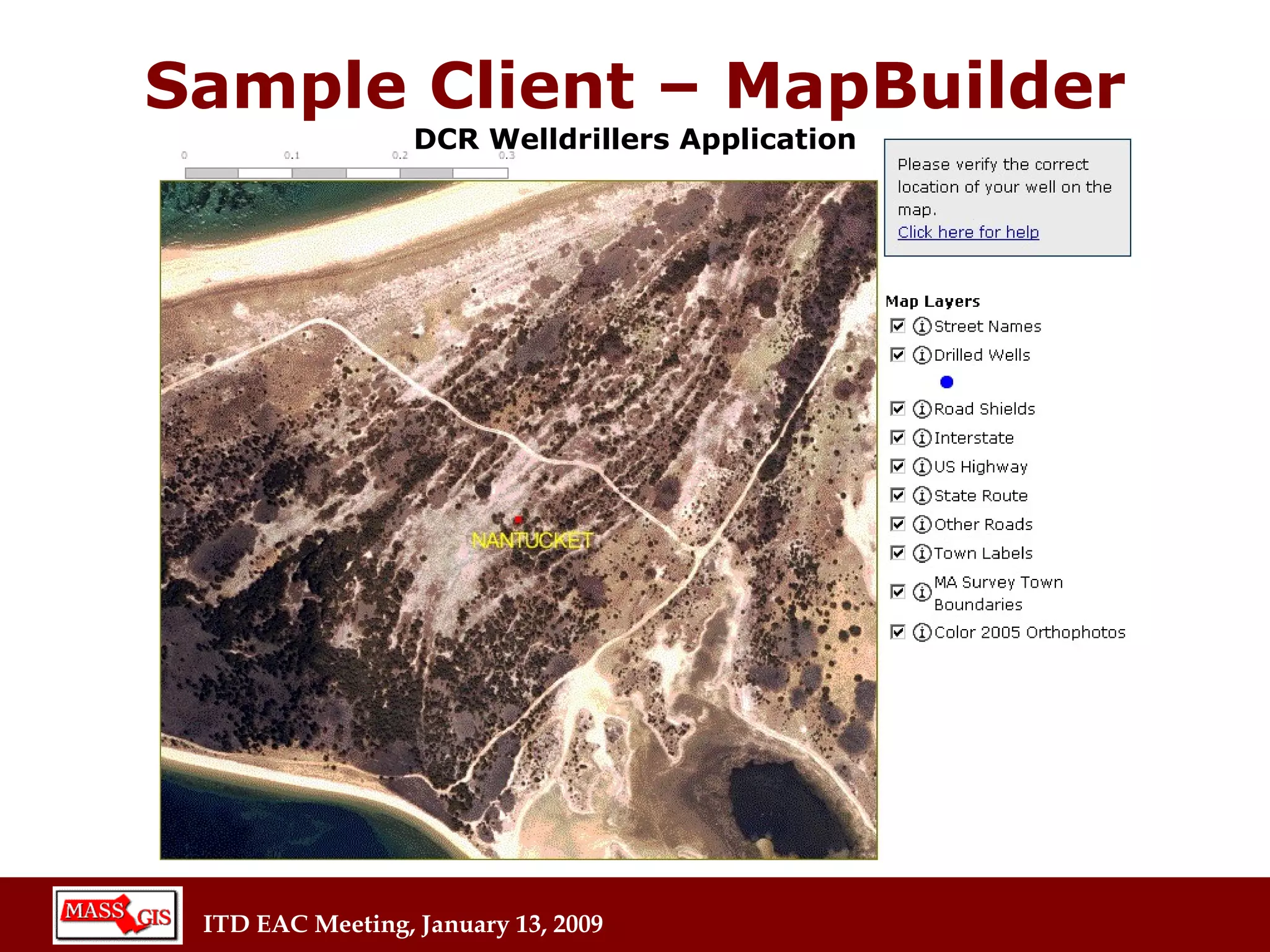1270x952 pixels.
Task: Click the 'Road Shields' layer label
Action: point(985,409)
